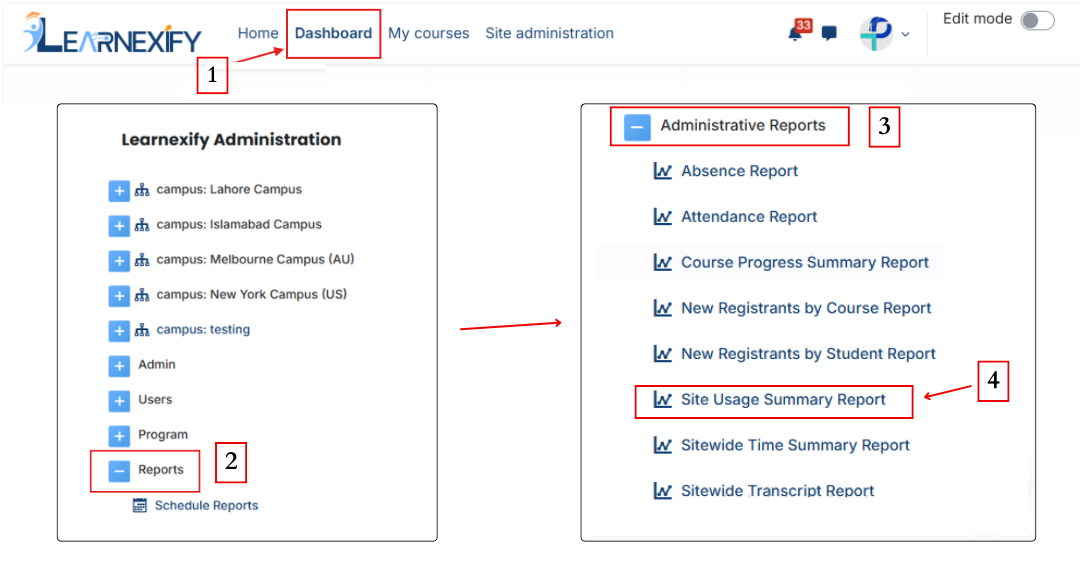Select the campus: testing label

(x=203, y=330)
